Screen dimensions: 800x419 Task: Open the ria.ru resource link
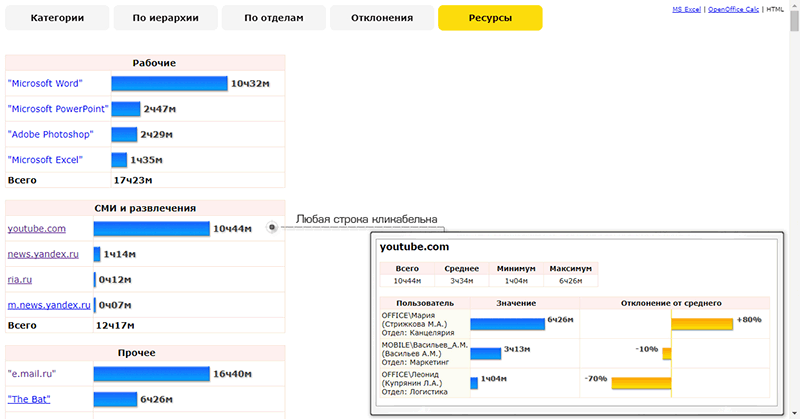click(x=21, y=280)
